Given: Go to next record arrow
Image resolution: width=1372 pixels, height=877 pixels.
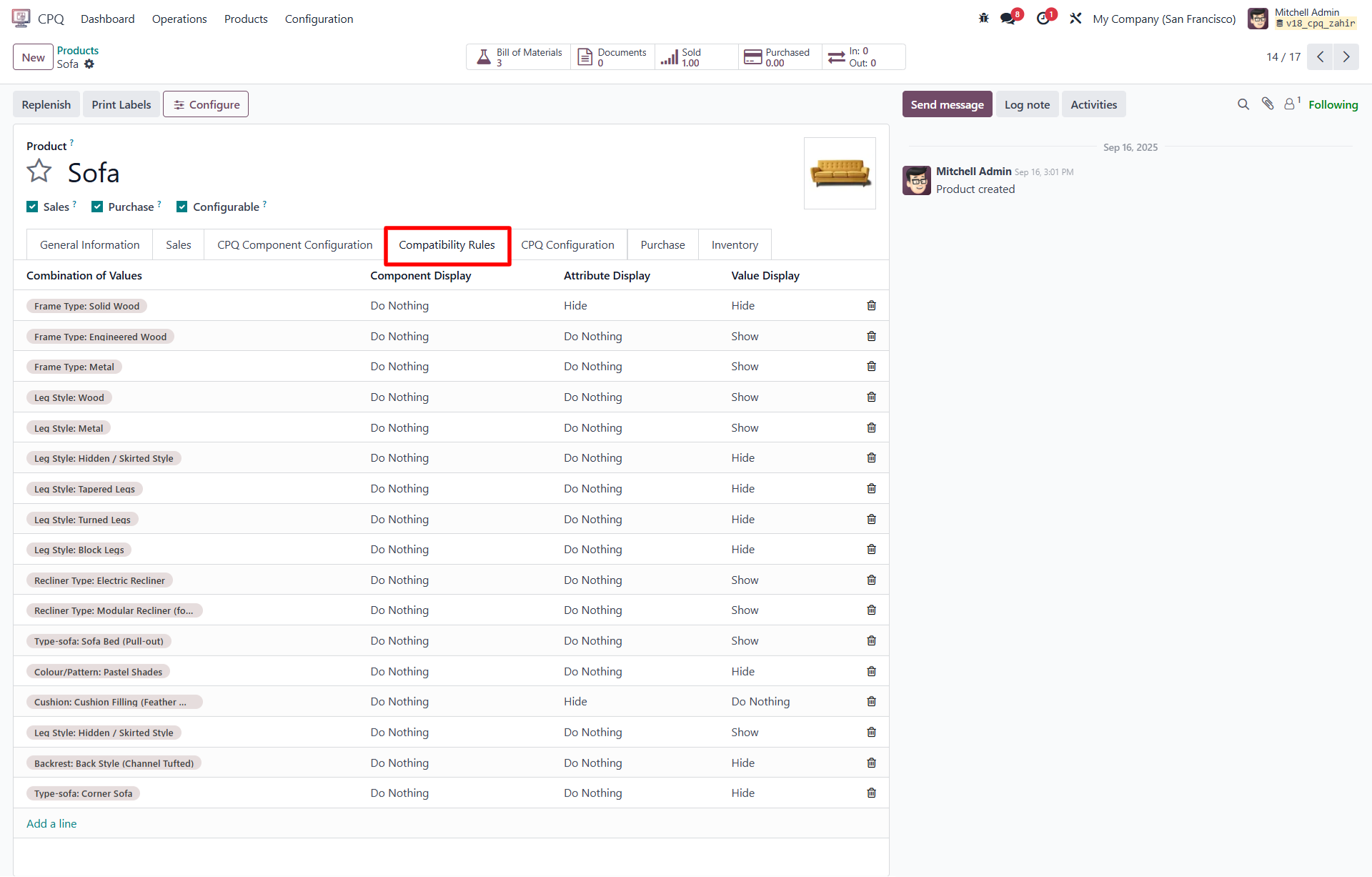Looking at the screenshot, I should pos(1346,57).
